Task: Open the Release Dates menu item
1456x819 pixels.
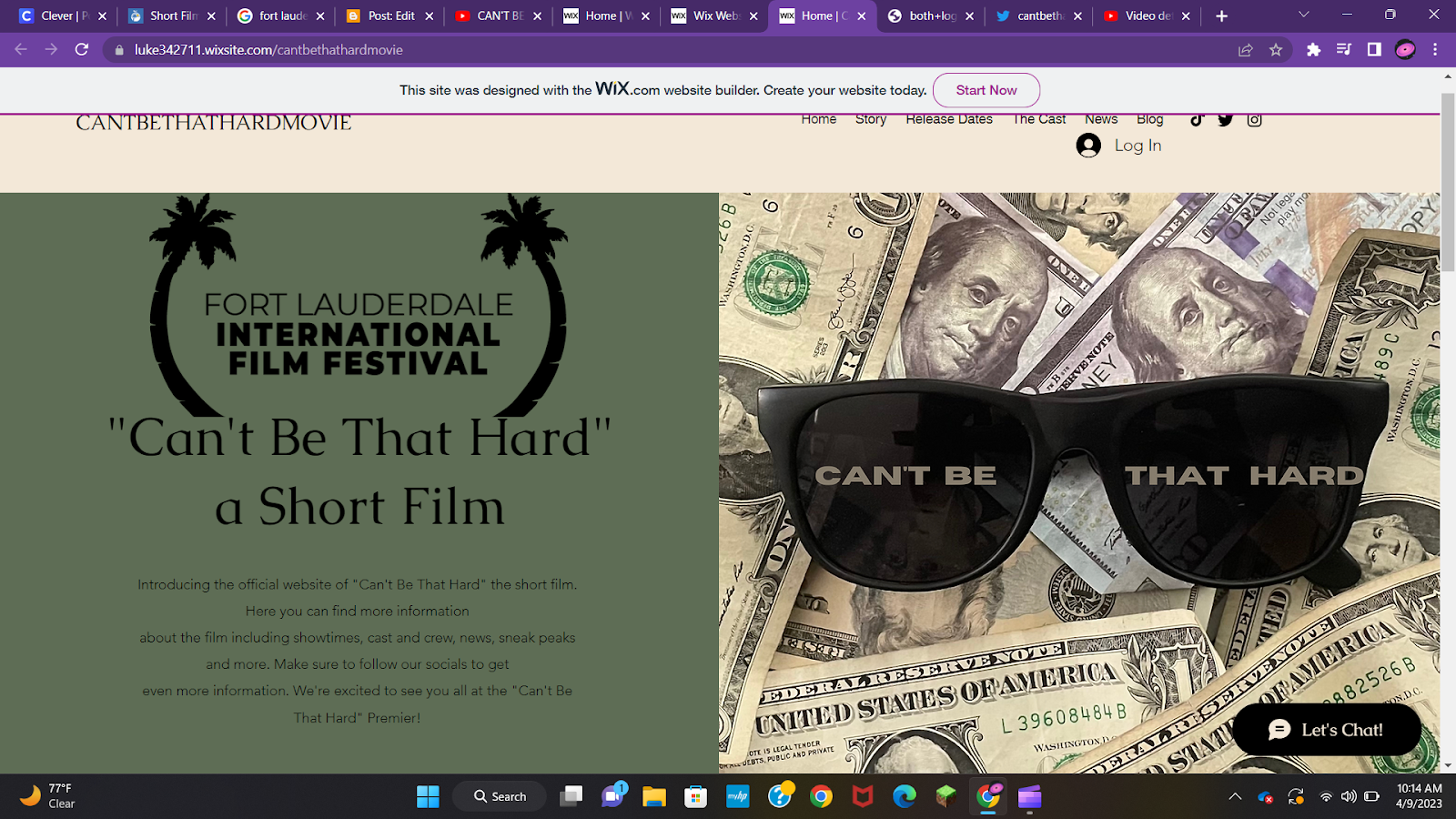Action: point(949,119)
